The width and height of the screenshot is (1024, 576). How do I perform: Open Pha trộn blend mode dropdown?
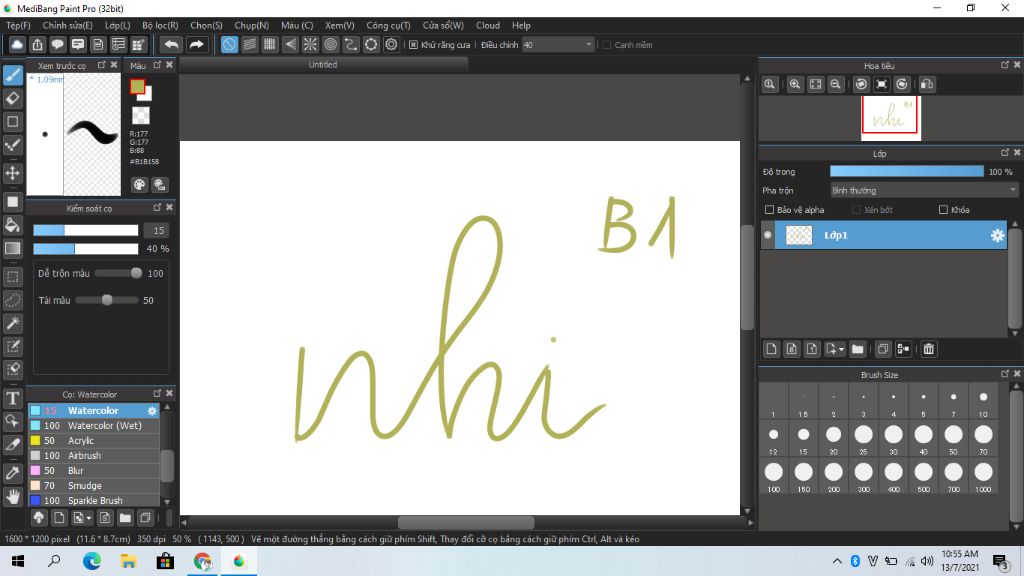point(923,191)
